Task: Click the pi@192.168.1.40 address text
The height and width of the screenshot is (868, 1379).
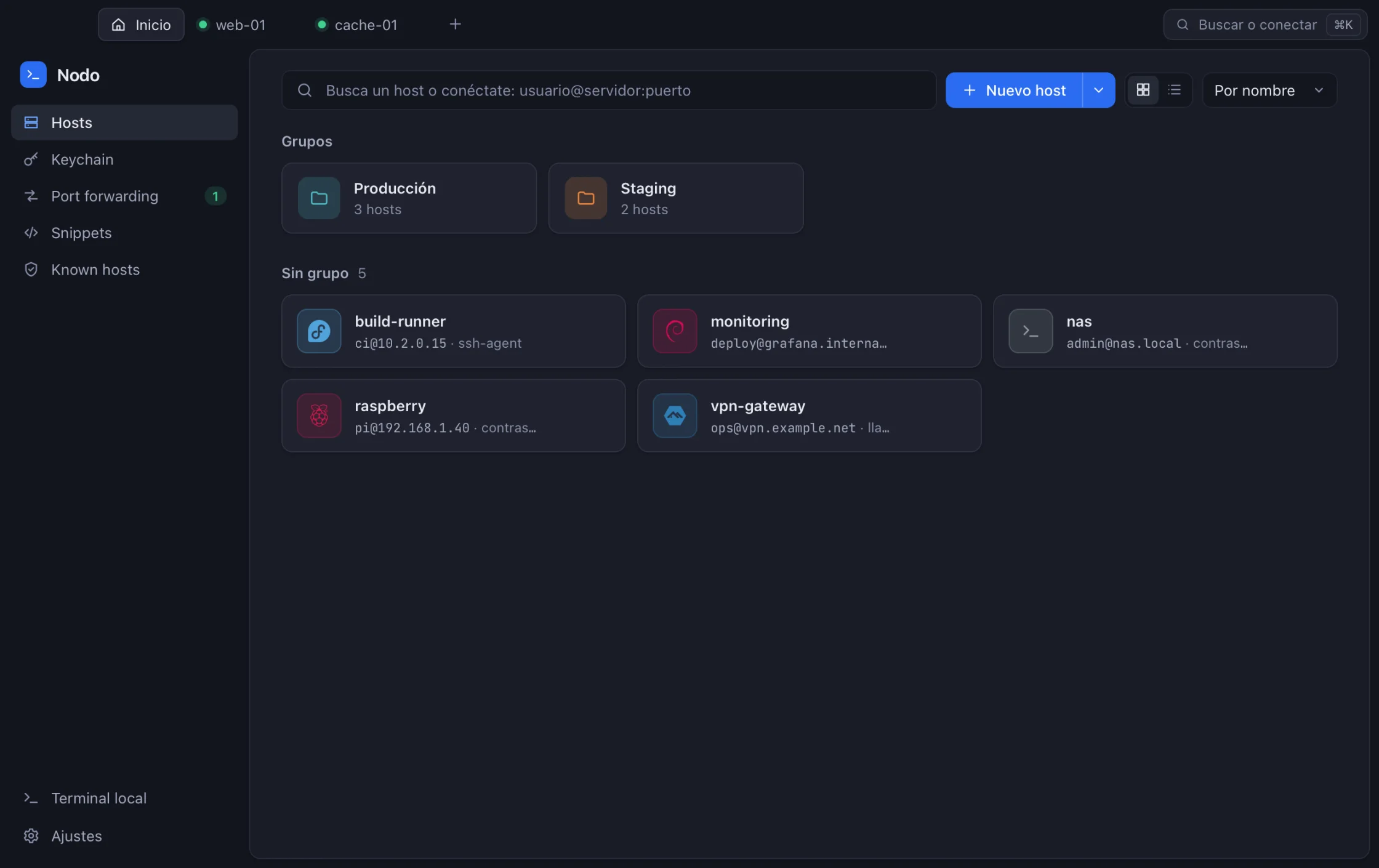Action: pyautogui.click(x=412, y=428)
